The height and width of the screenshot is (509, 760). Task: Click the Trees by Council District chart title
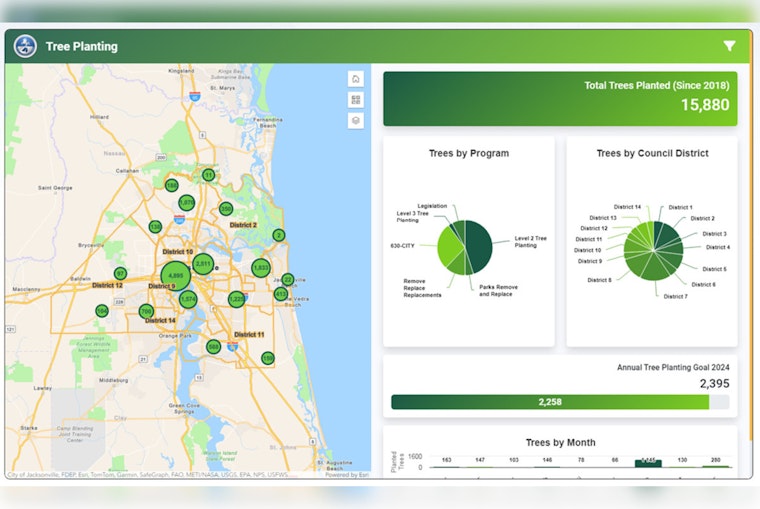coord(652,153)
